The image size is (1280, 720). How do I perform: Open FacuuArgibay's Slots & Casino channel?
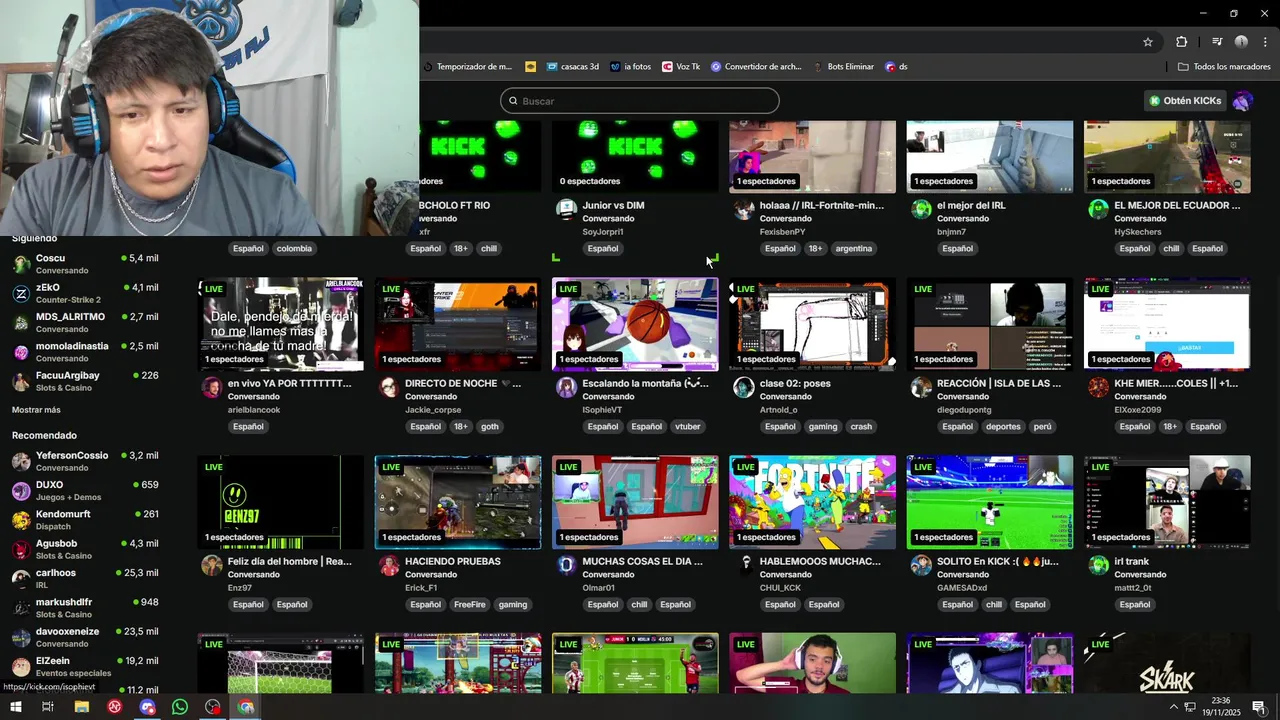(85, 381)
